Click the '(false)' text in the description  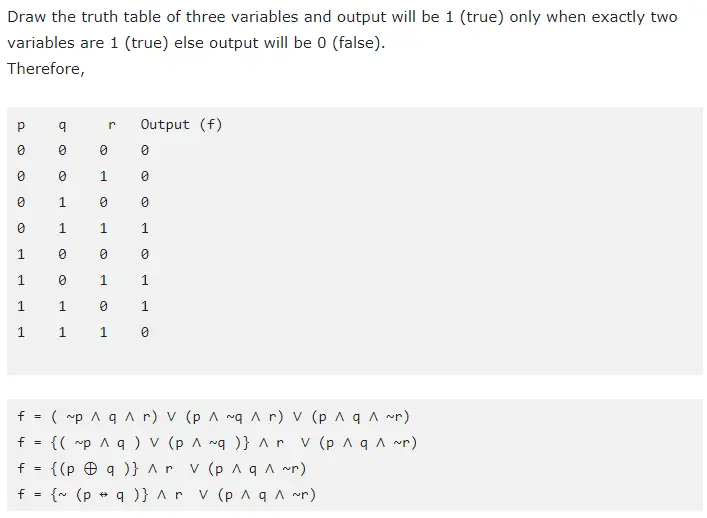click(354, 45)
